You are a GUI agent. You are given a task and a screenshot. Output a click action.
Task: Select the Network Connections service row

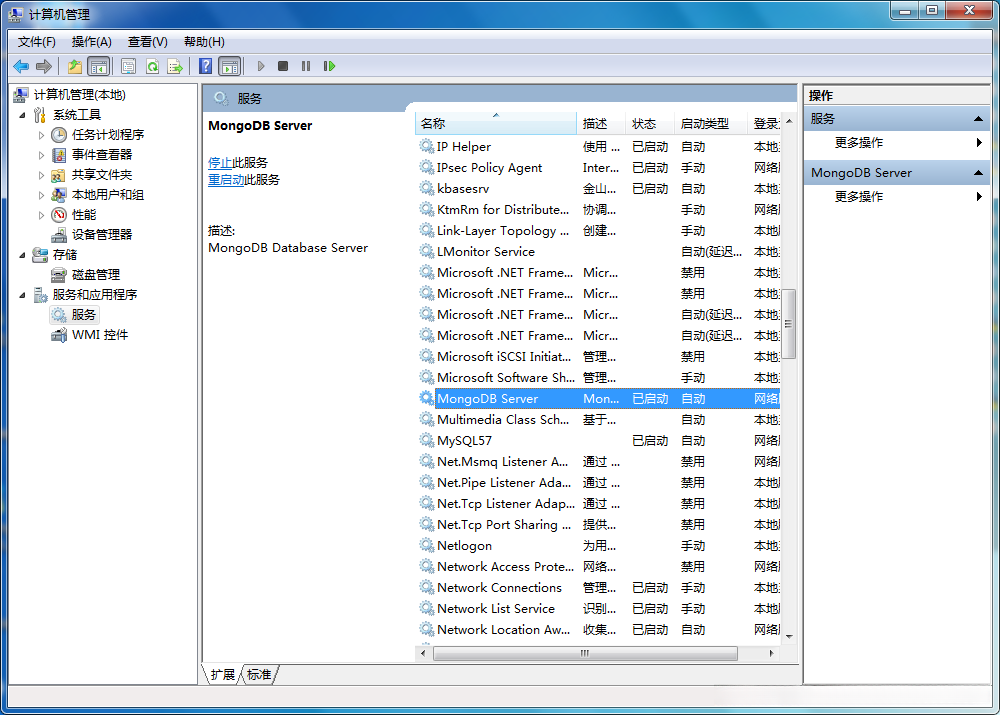pos(599,587)
